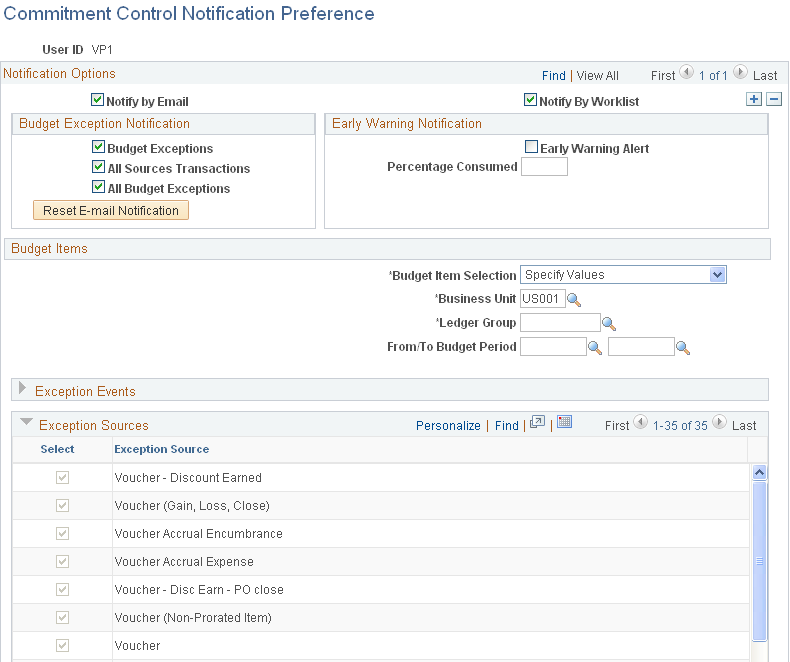Click View All in Notification Options
The height and width of the screenshot is (662, 790).
[598, 76]
